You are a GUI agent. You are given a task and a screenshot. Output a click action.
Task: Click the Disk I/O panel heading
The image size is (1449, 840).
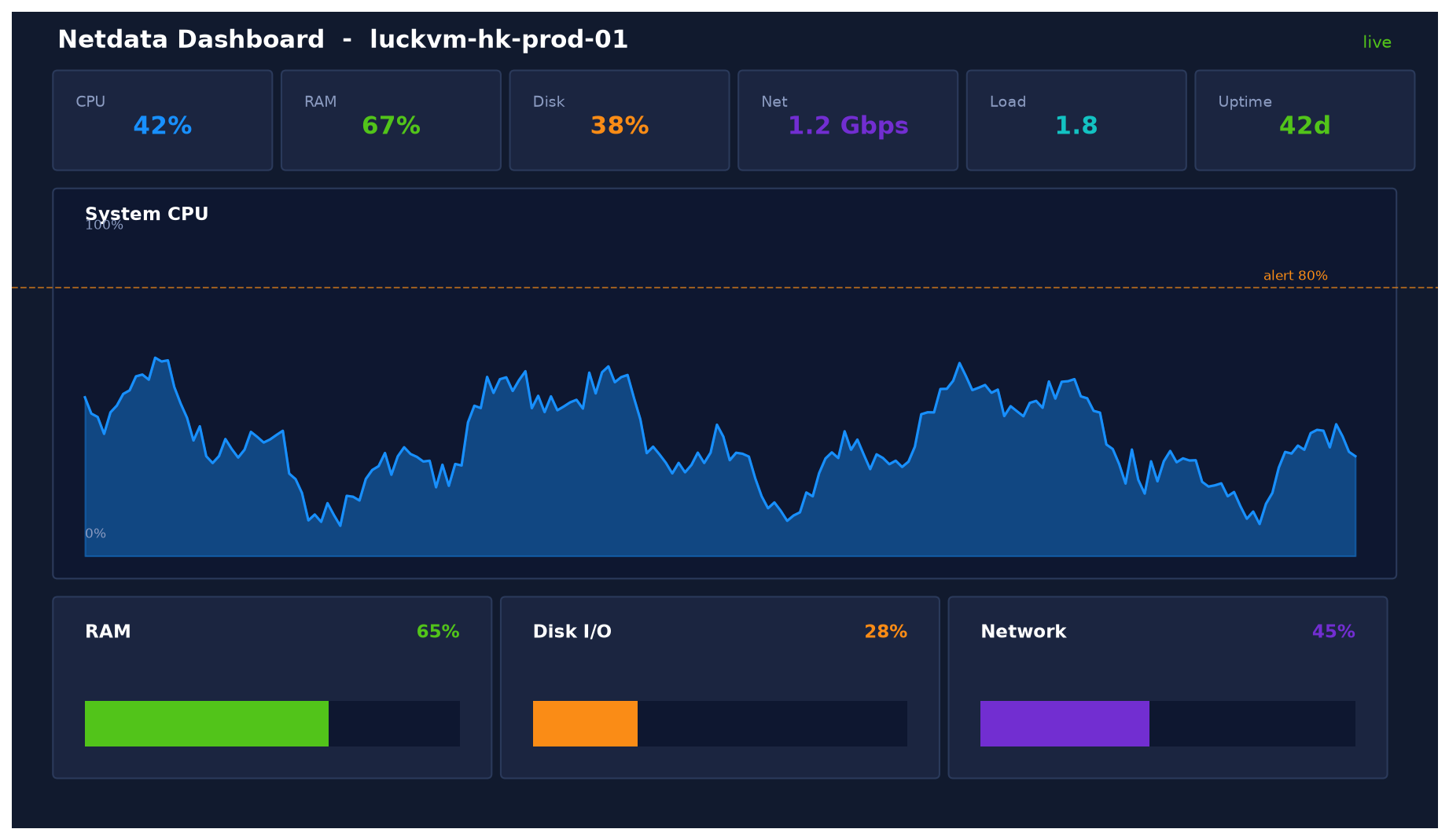pos(572,632)
